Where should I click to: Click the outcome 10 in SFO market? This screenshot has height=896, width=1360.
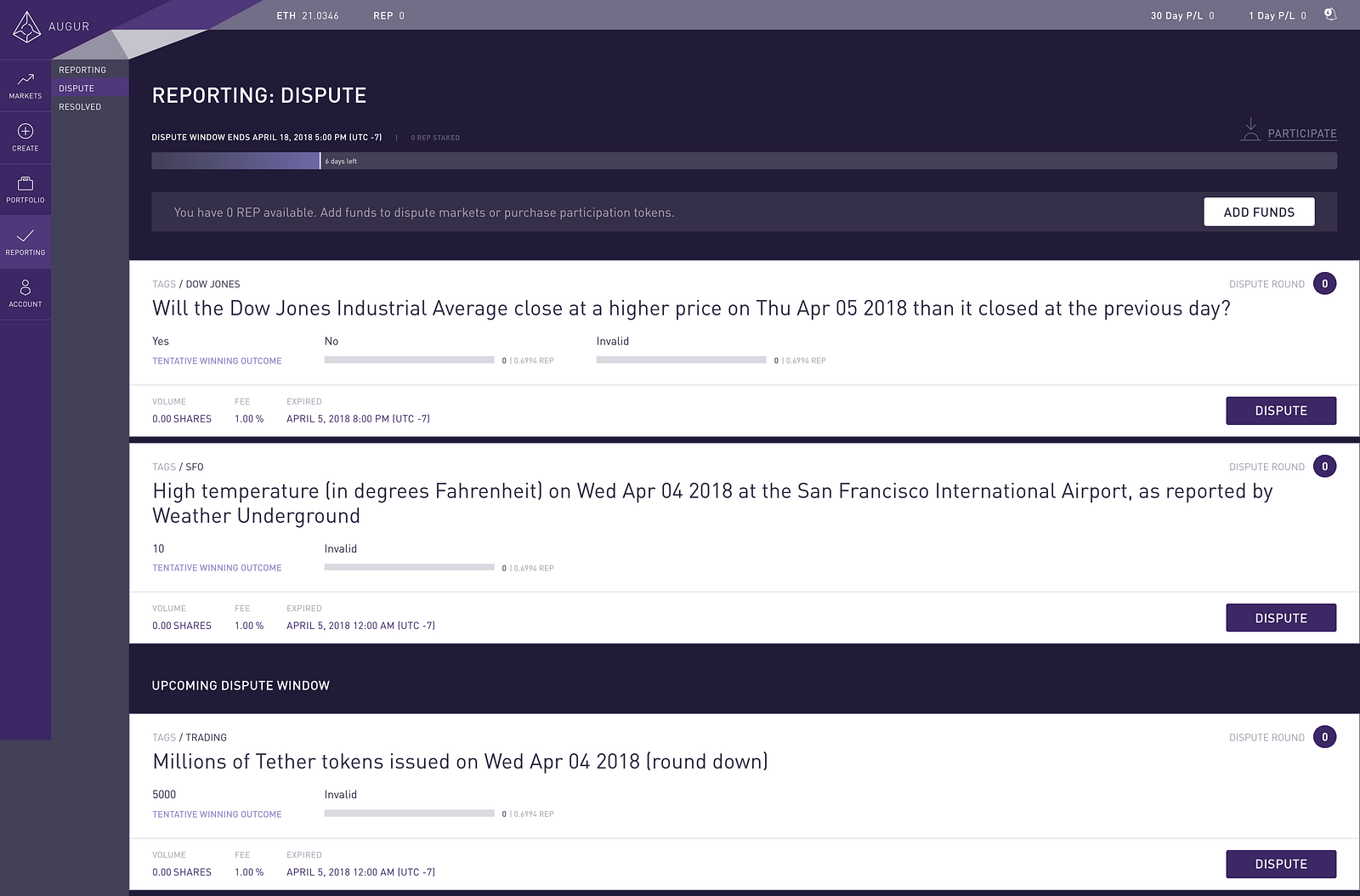pos(158,548)
